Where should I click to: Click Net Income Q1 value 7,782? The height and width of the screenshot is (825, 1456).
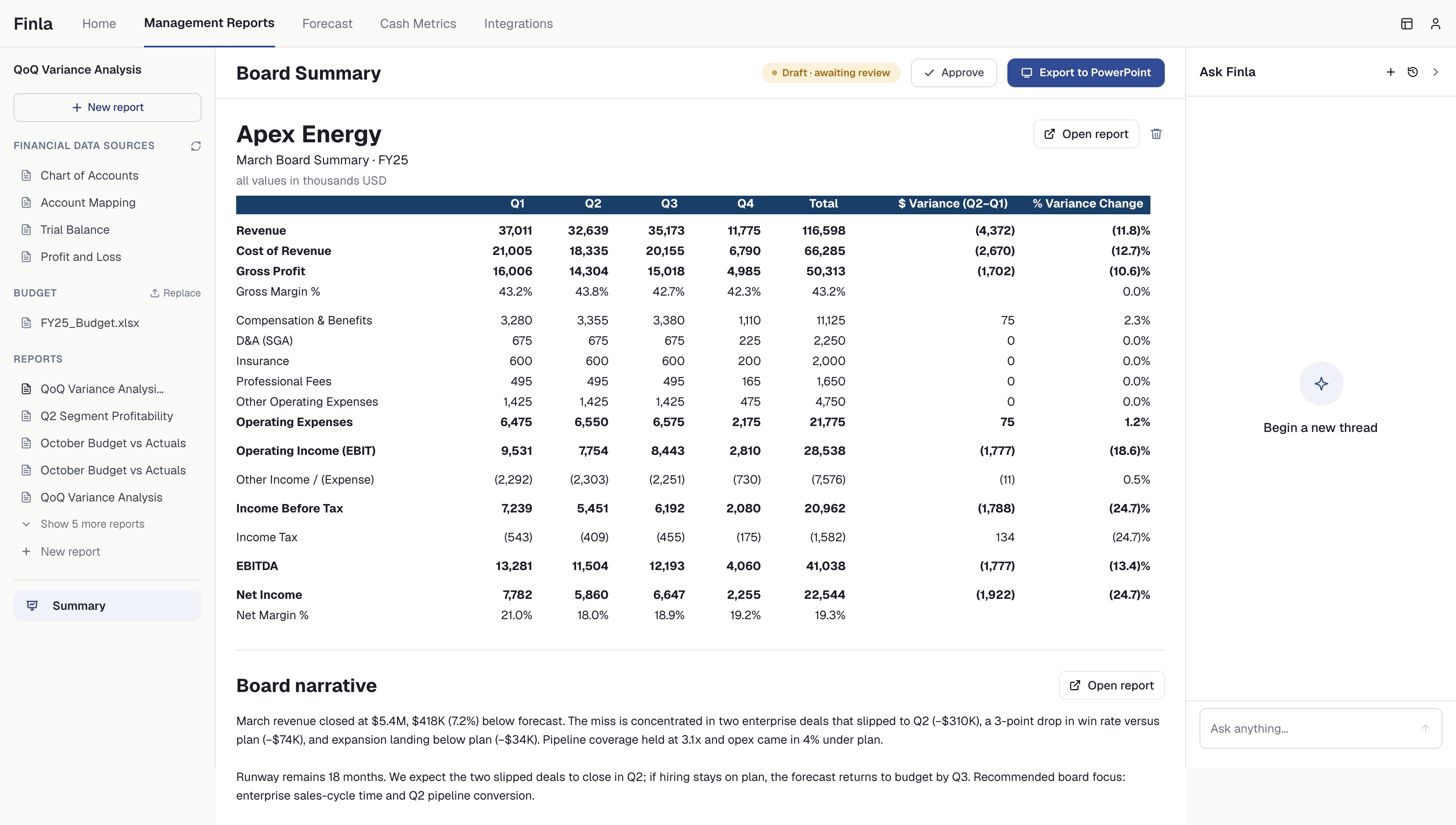[x=517, y=595]
